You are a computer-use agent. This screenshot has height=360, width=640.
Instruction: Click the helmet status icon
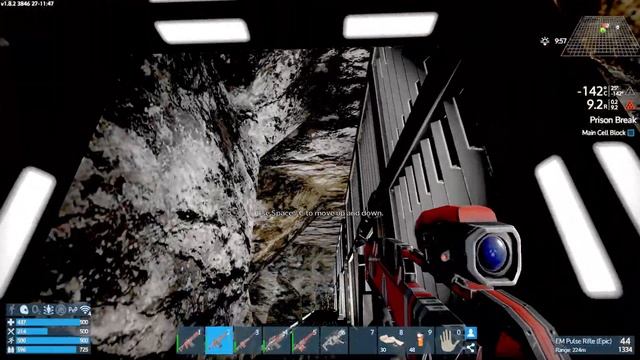24,310
